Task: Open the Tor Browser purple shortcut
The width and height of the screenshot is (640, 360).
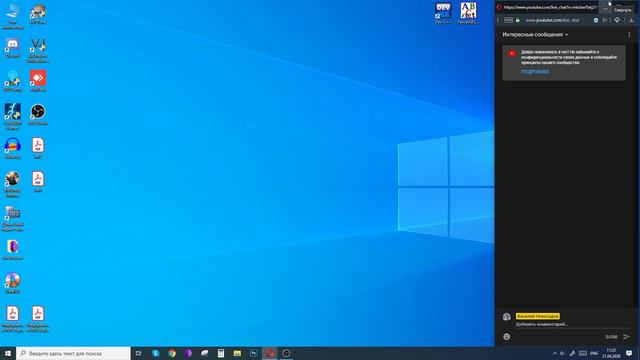Action: point(12,249)
